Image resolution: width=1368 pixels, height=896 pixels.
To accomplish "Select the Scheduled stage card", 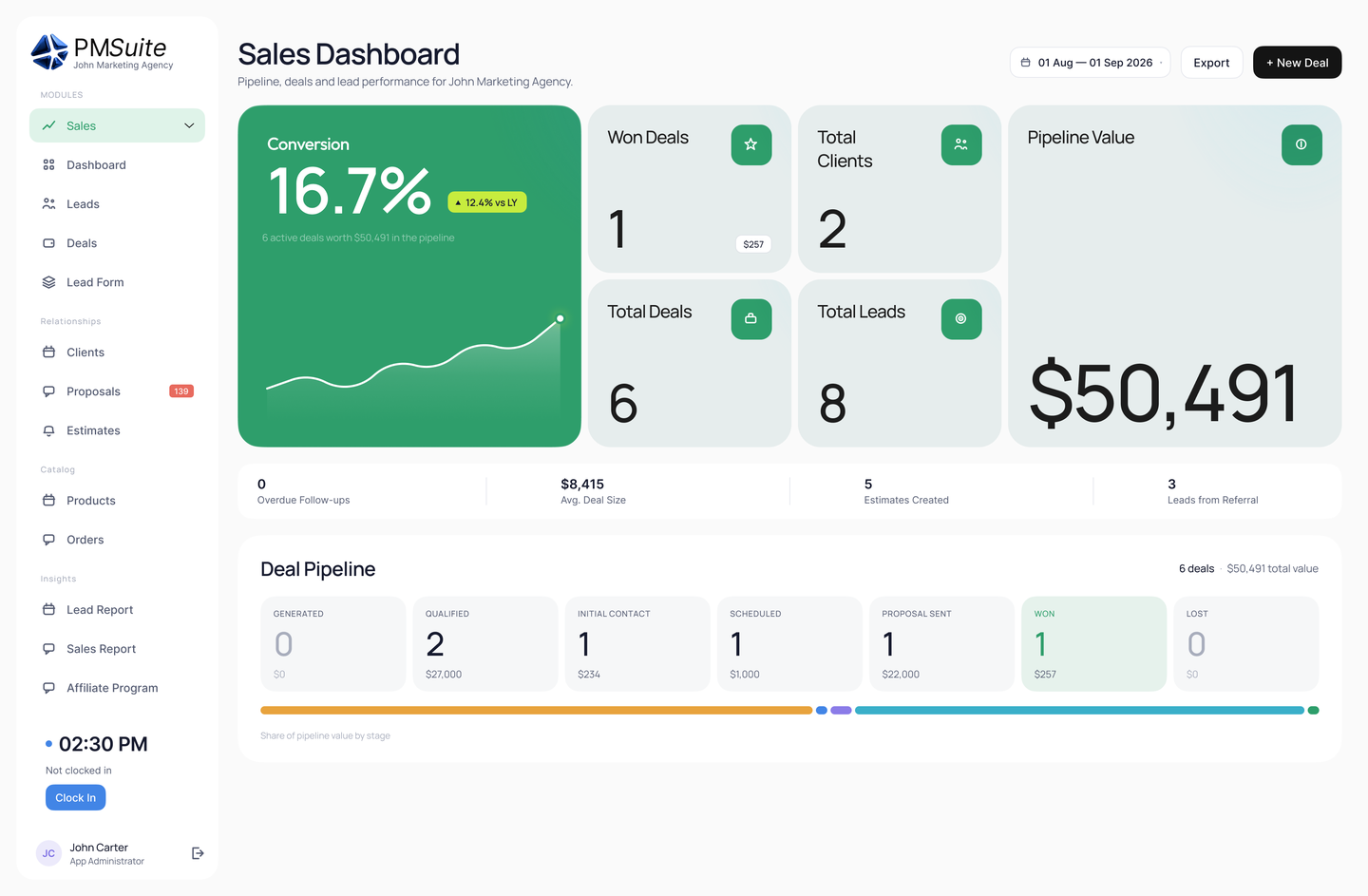I will (789, 643).
